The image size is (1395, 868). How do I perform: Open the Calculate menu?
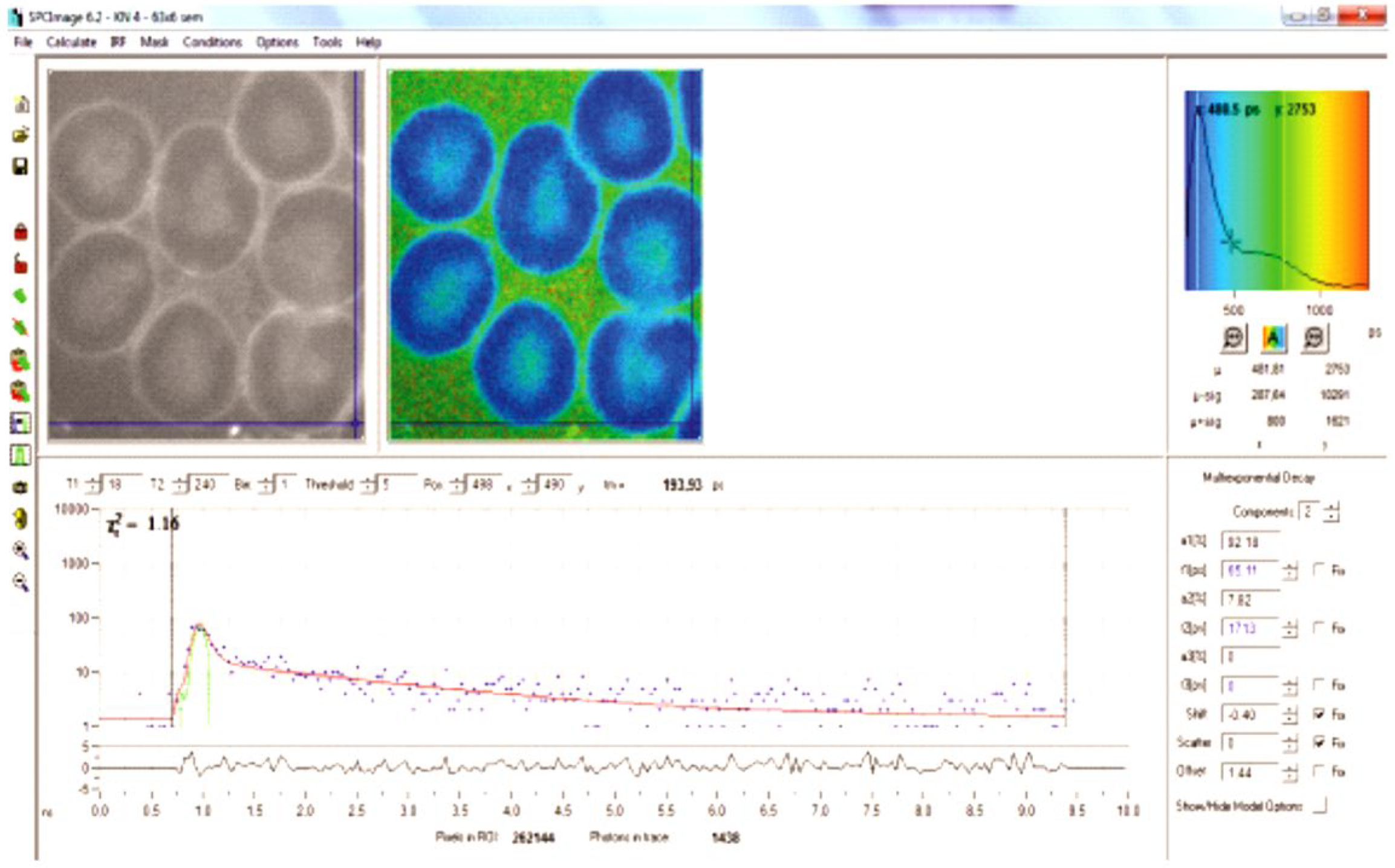click(71, 42)
